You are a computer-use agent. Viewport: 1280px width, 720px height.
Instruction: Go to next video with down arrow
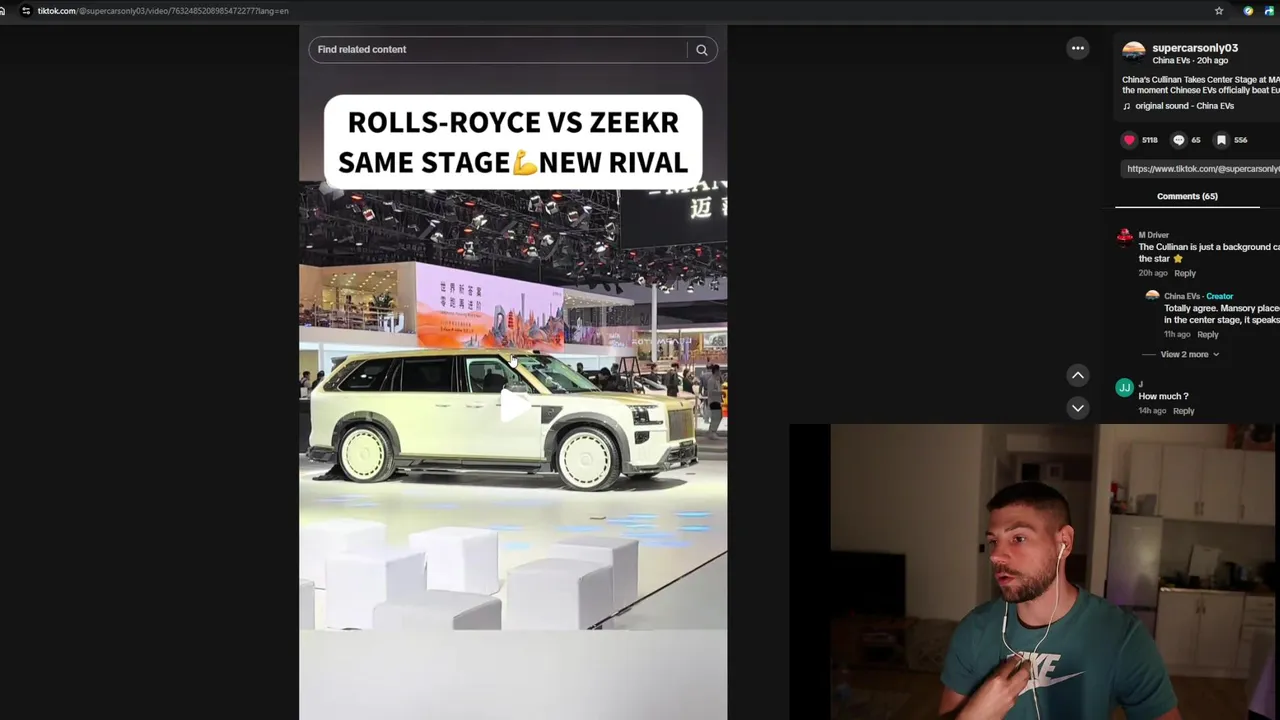click(1078, 408)
